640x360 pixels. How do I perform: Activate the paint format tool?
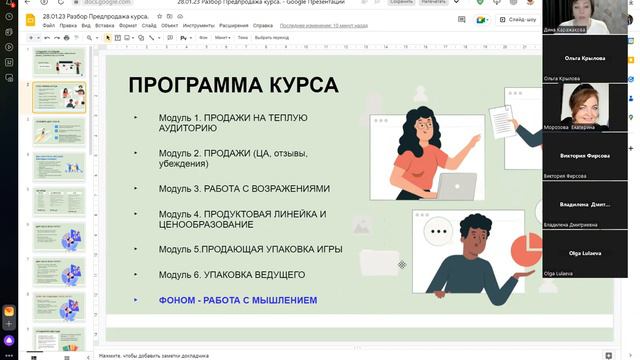click(x=76, y=38)
